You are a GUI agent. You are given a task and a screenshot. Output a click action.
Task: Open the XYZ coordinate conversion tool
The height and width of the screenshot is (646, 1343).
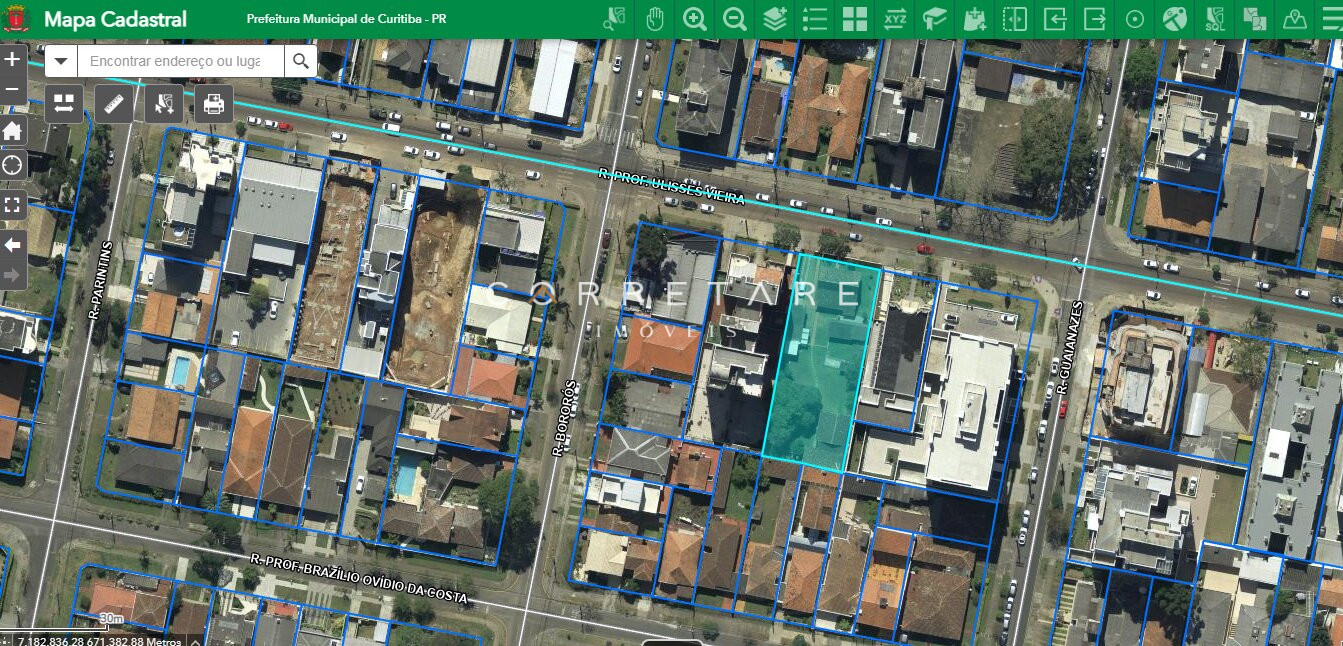pyautogui.click(x=895, y=19)
